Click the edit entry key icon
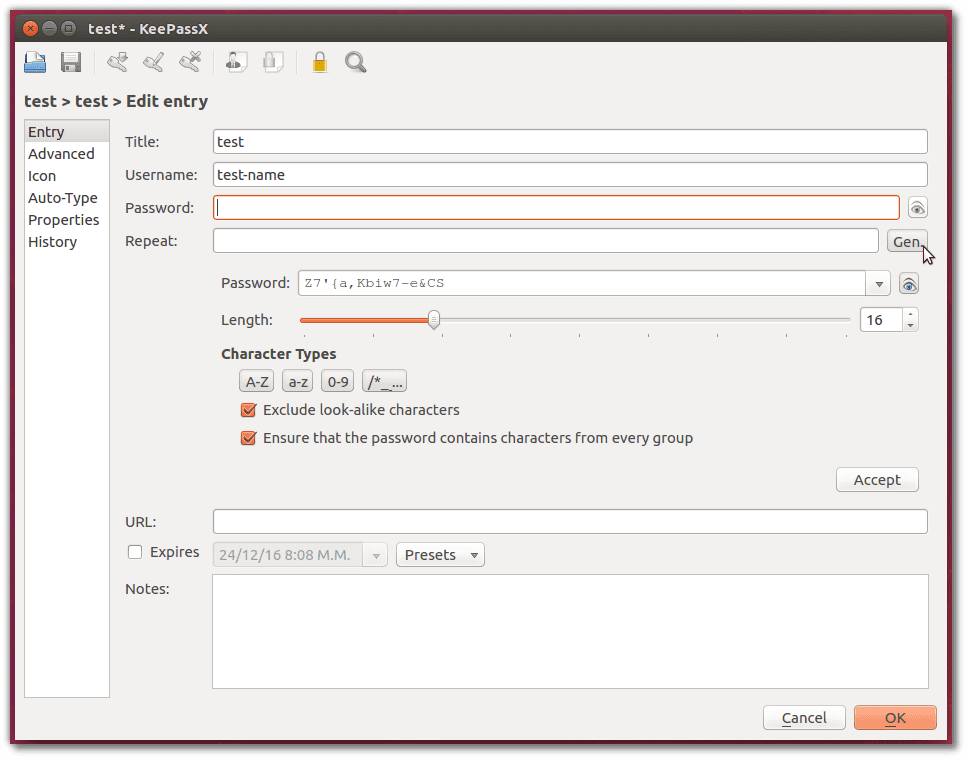 point(154,62)
